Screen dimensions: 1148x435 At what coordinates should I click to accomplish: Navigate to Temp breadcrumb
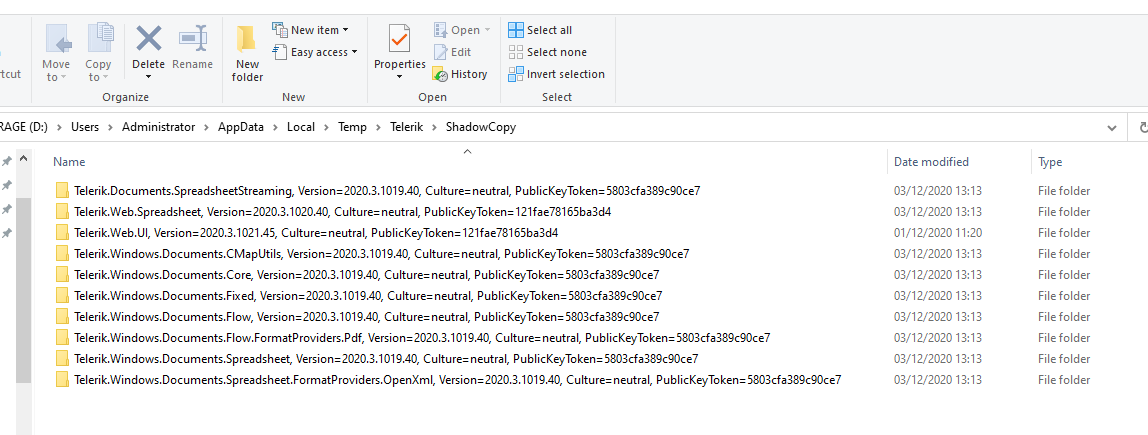tap(353, 127)
